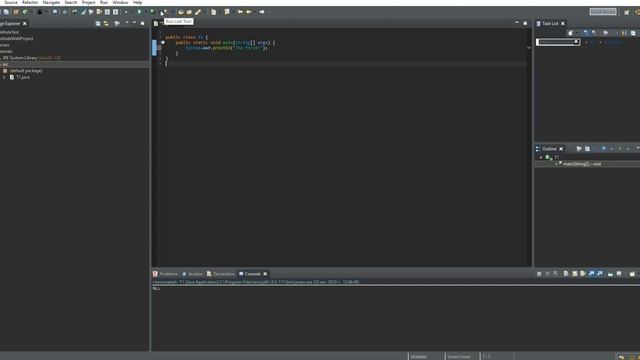Viewport: 640px width, 360px height.
Task: Close the Package Explorer tab
Action: (x=25, y=24)
